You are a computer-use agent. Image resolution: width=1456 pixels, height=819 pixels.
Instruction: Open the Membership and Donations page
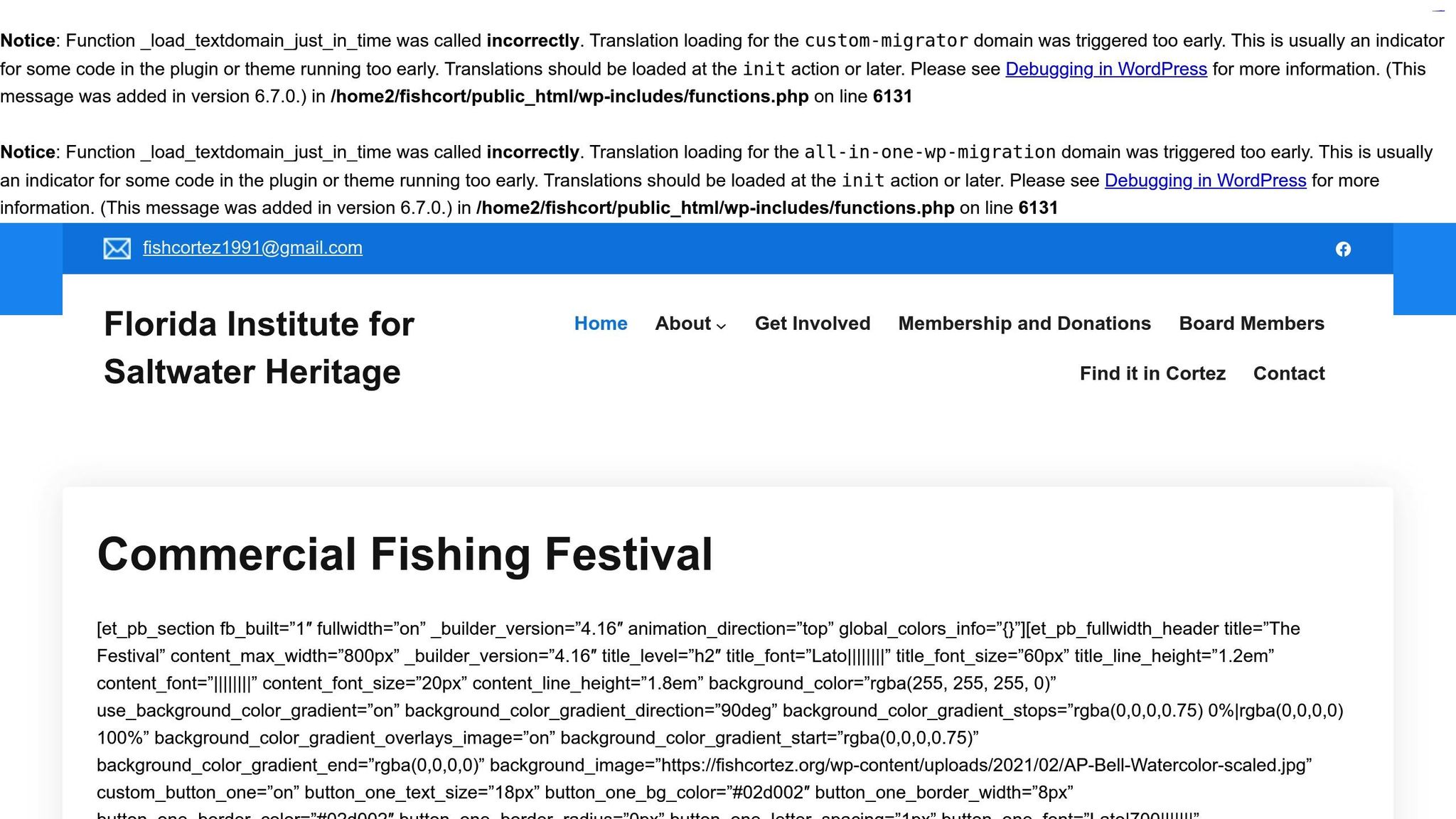1024,323
